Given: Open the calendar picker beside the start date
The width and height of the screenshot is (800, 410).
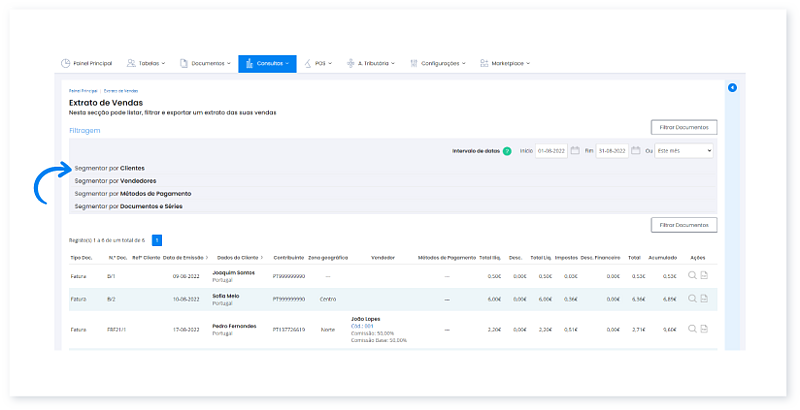Looking at the screenshot, I should point(577,150).
